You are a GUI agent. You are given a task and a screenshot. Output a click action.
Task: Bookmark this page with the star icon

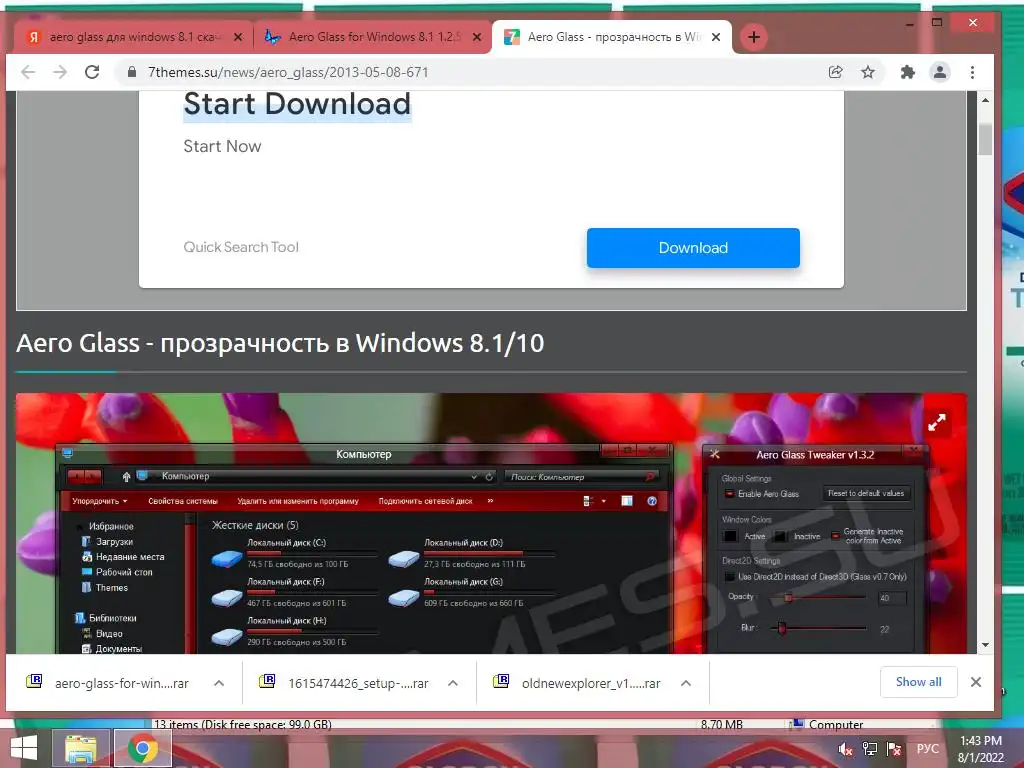(x=867, y=72)
